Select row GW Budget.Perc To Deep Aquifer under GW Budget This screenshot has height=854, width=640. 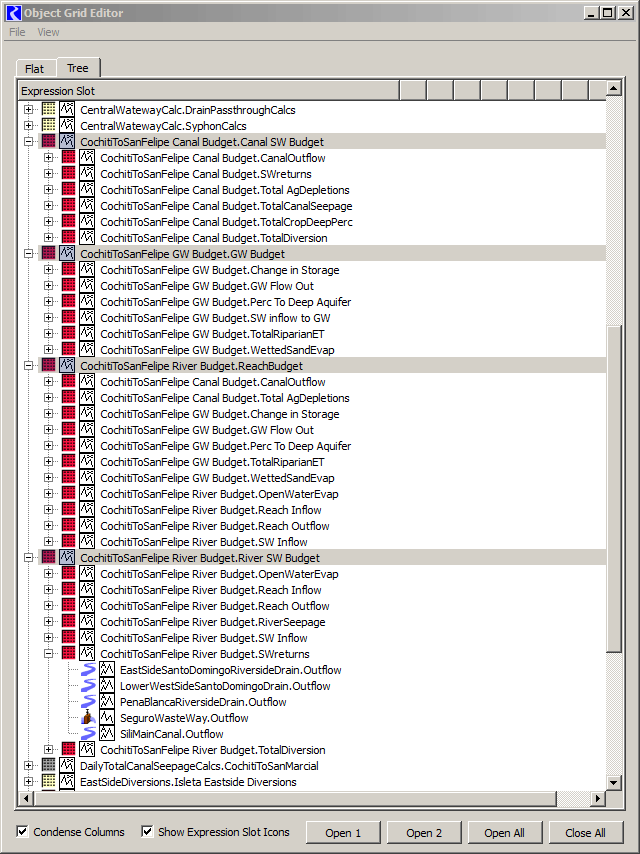(x=225, y=302)
